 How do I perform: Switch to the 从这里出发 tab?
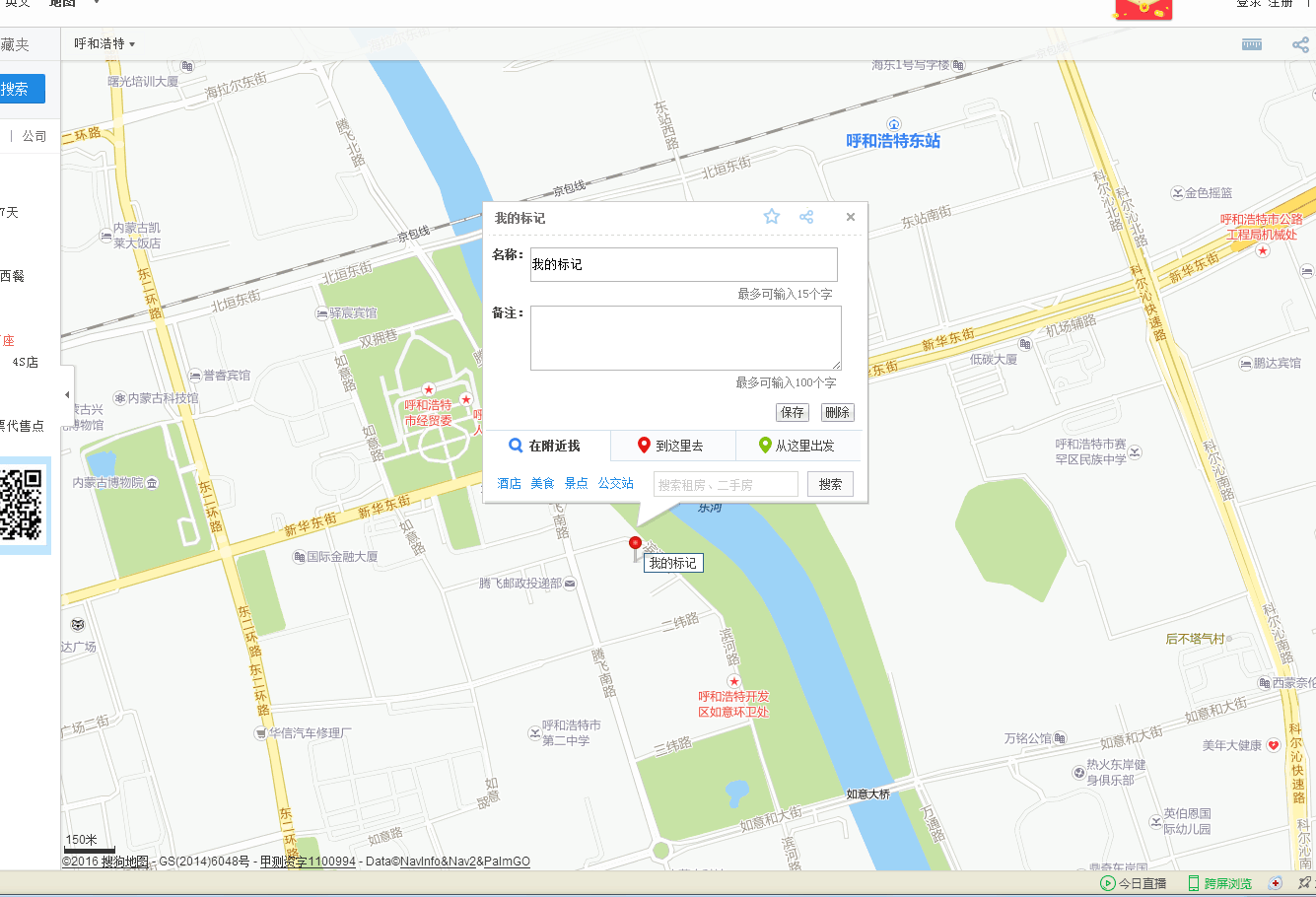click(x=797, y=446)
